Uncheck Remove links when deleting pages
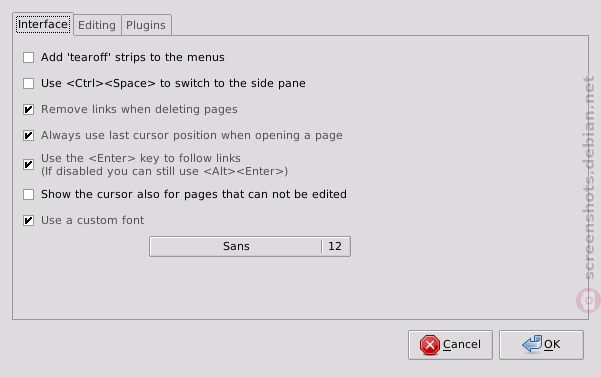Image resolution: width=601 pixels, height=377 pixels. point(28,110)
